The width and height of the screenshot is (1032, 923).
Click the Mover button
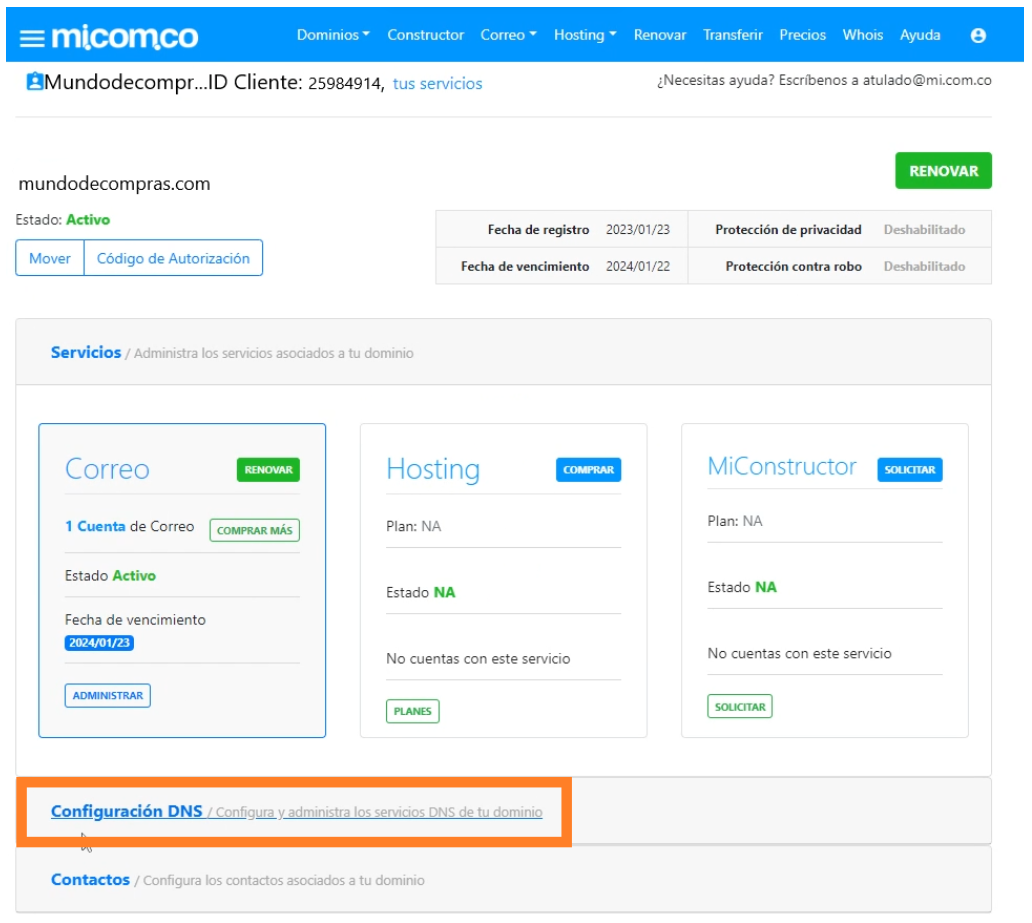click(x=50, y=258)
